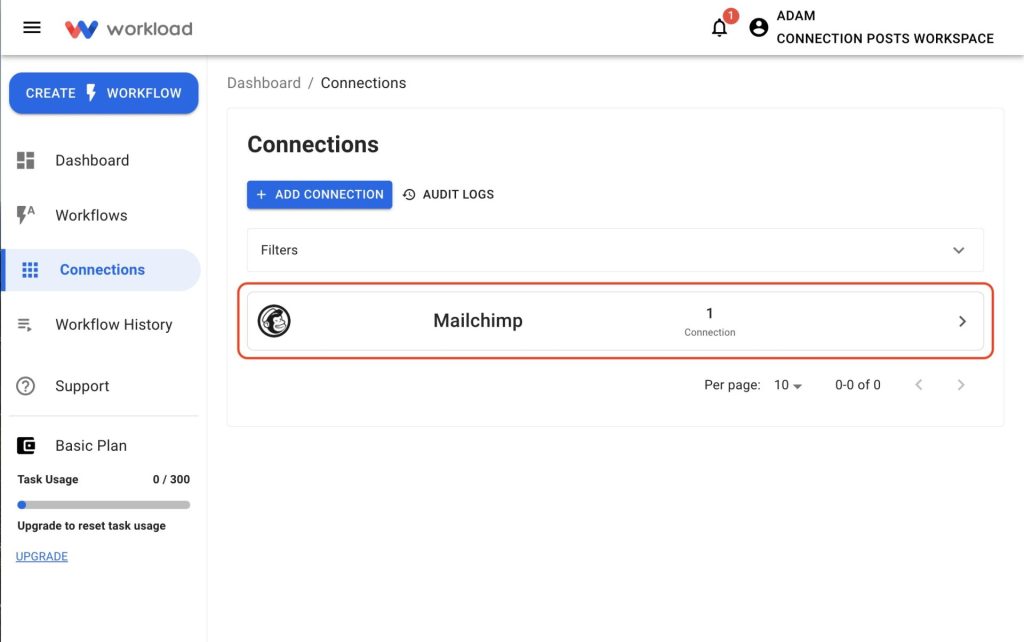Click the Mailchimp connection name

tap(478, 321)
